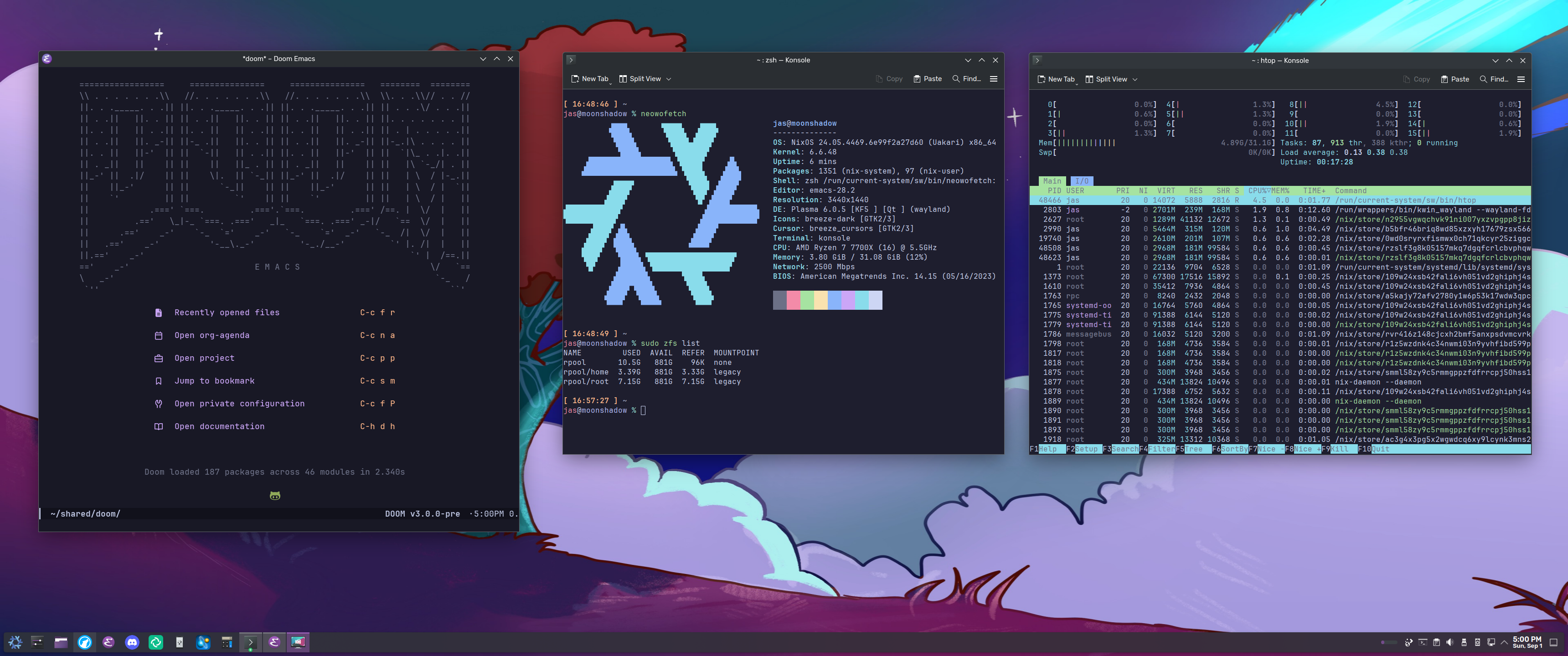The height and width of the screenshot is (656, 1568).
Task: Expand the hidden system tray icons arrow
Action: [1504, 643]
